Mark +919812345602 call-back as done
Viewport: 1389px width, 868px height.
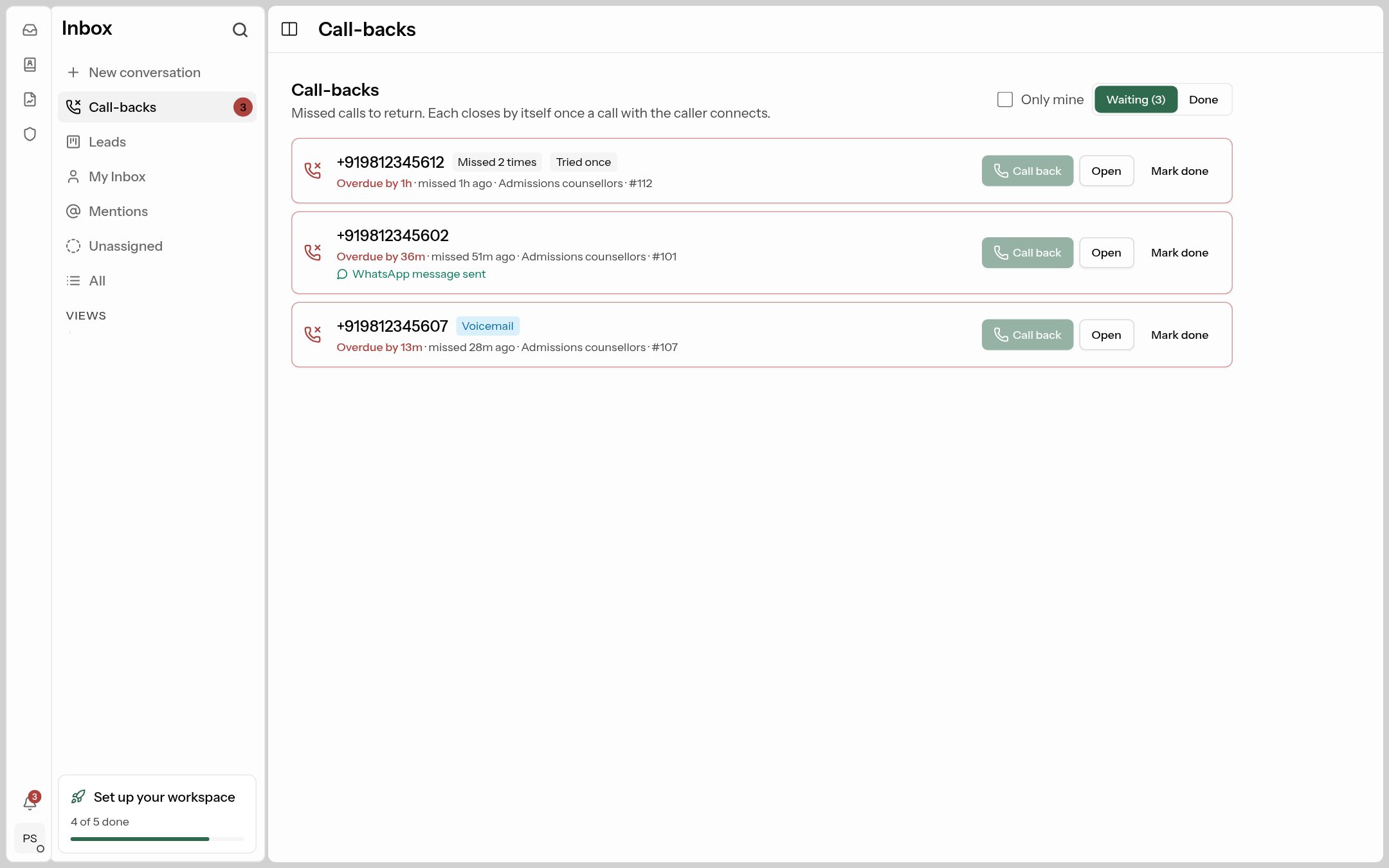click(1179, 252)
